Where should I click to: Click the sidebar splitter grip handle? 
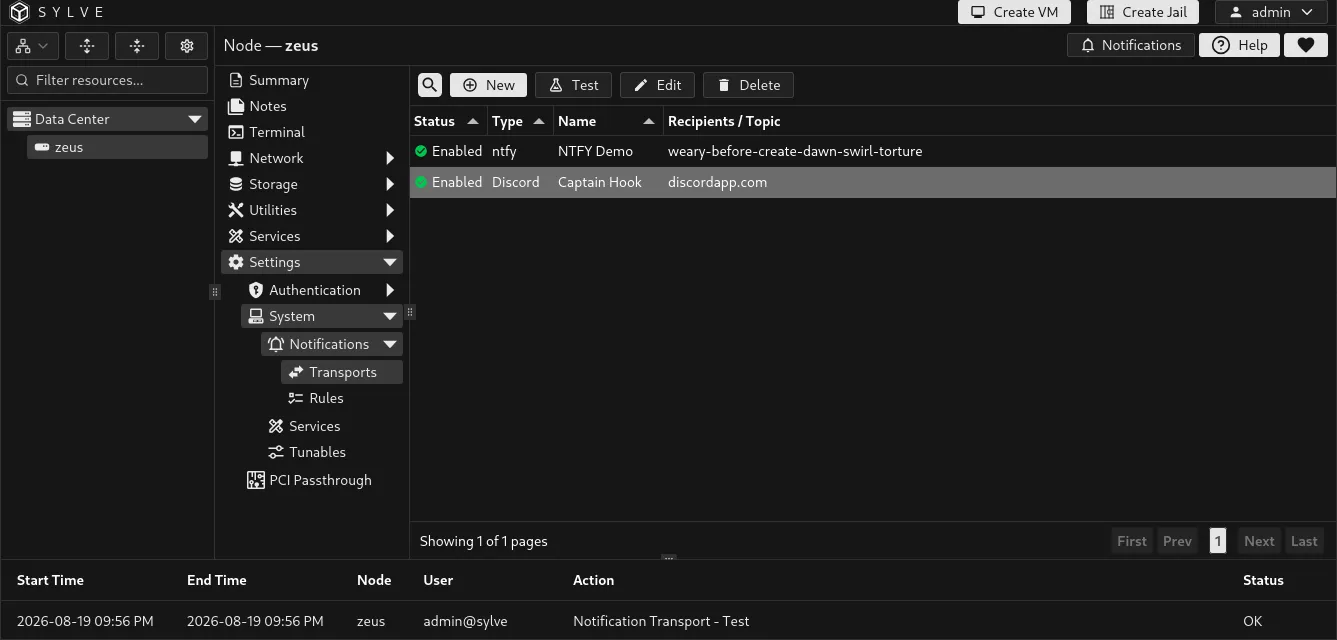pyautogui.click(x=214, y=292)
